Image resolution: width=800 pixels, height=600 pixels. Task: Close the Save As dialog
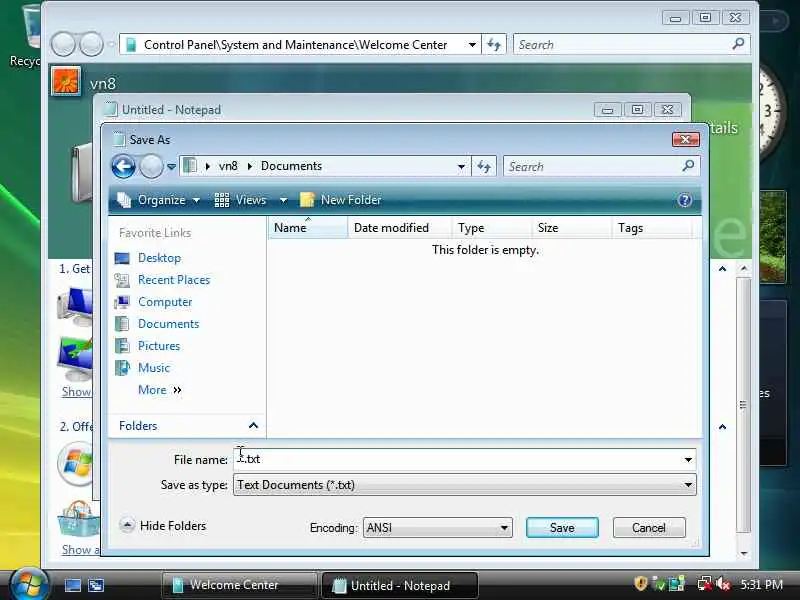pyautogui.click(x=685, y=139)
